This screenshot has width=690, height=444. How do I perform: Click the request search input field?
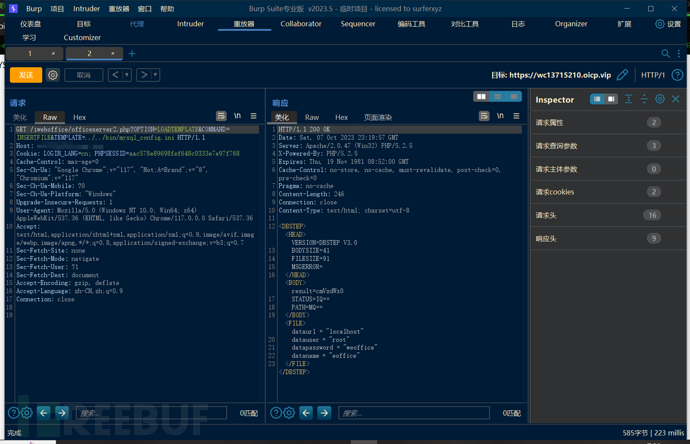tap(150, 412)
